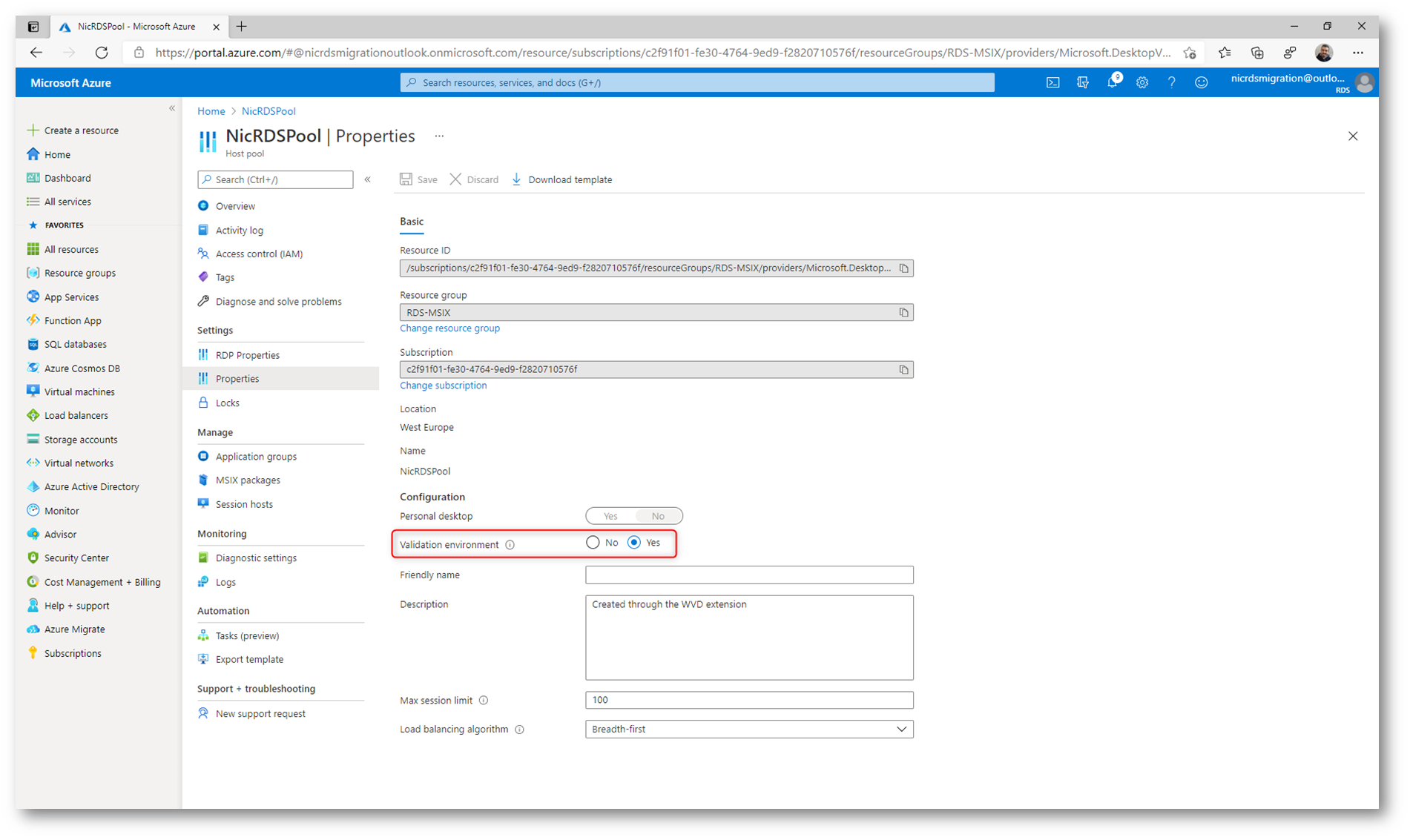Click Microsoft Azure logo in header
1410x840 pixels.
(70, 83)
